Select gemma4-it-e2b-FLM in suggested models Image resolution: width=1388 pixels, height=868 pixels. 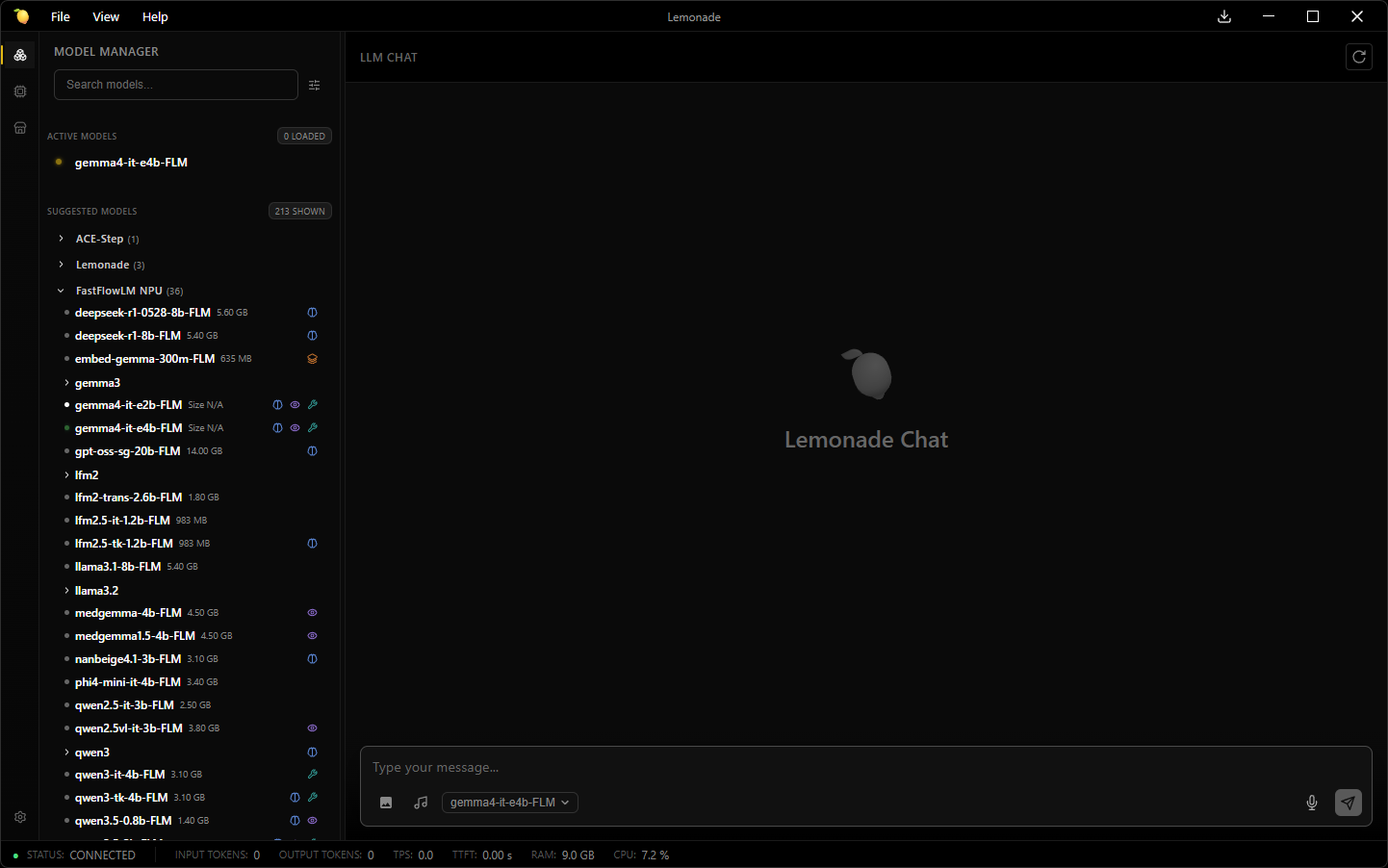(x=128, y=405)
